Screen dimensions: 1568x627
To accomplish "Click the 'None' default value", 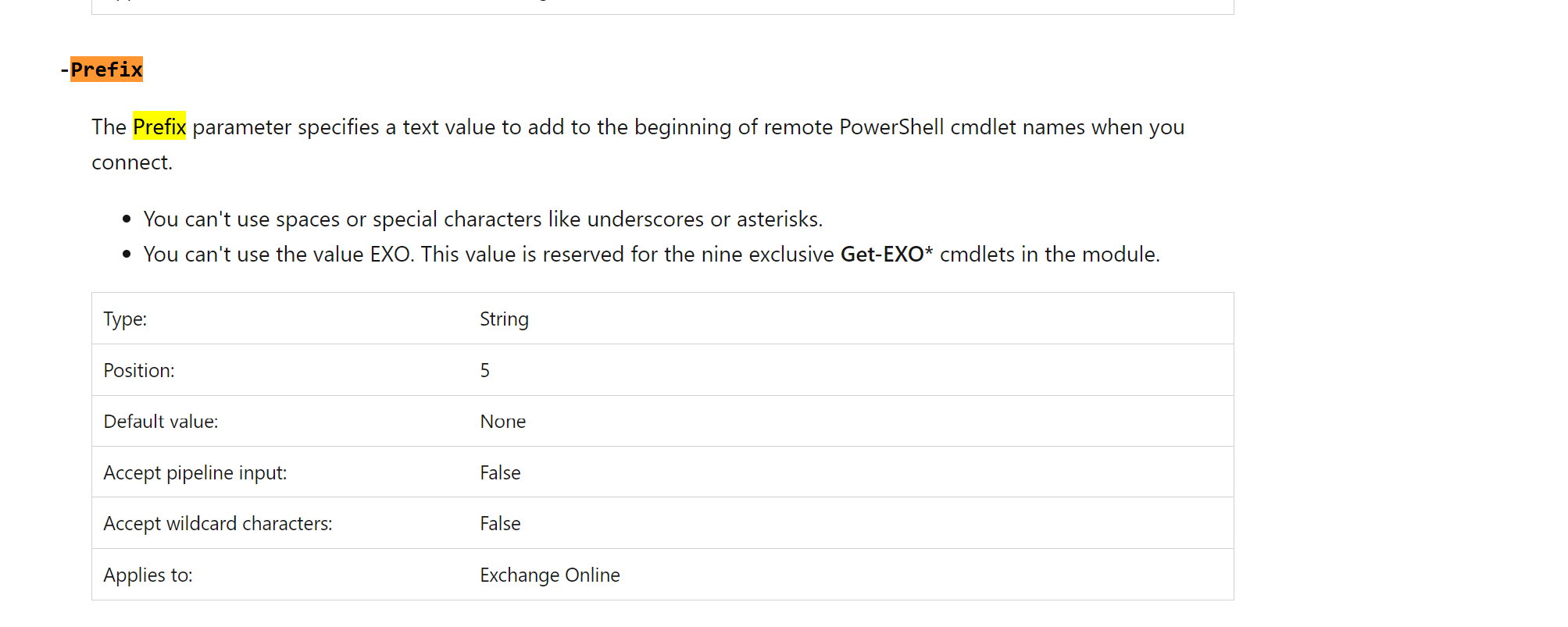I will tap(503, 422).
